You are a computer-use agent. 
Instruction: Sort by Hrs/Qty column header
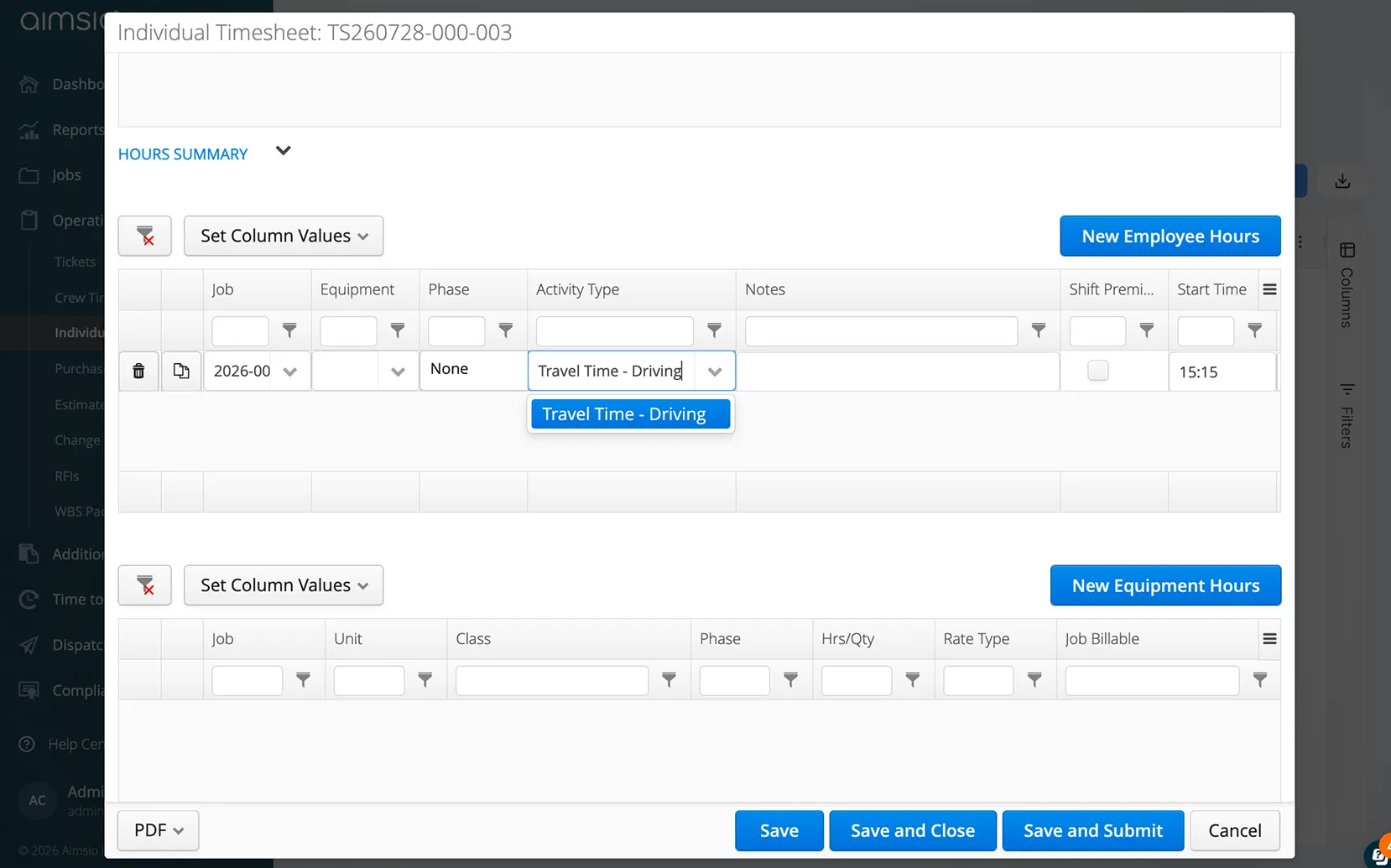click(848, 639)
